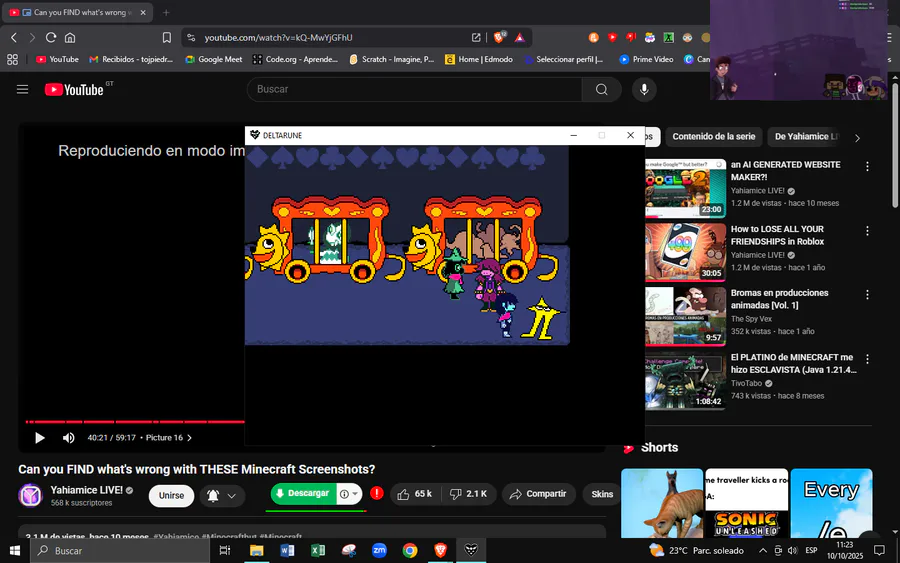The width and height of the screenshot is (900, 563).
Task: Open File Explorer from the taskbar
Action: point(257,550)
